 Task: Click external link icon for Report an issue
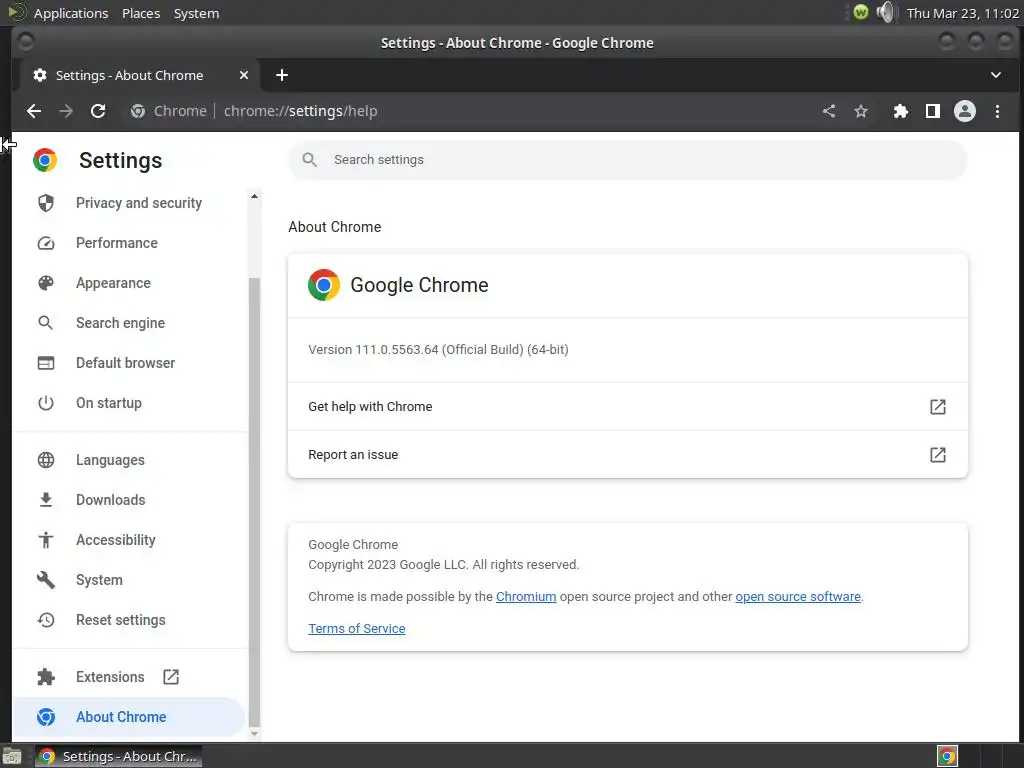click(x=938, y=455)
